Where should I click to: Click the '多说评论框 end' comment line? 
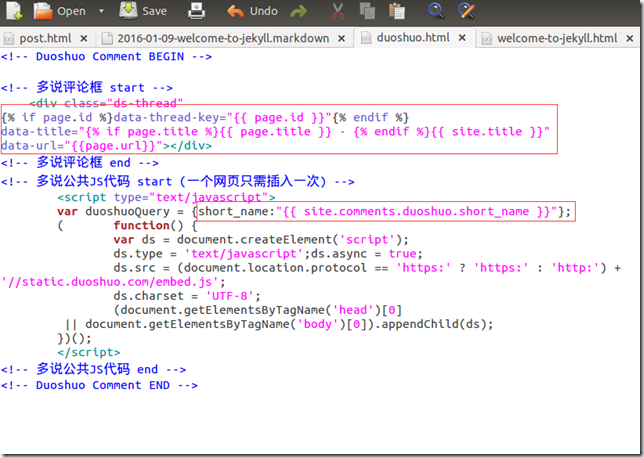(80, 163)
